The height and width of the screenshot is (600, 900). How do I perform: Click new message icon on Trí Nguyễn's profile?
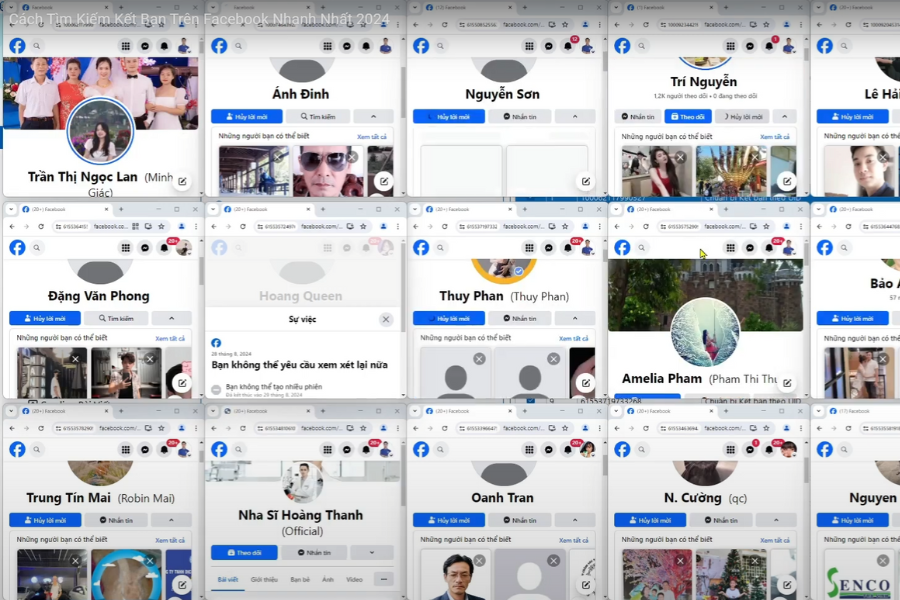(x=787, y=181)
